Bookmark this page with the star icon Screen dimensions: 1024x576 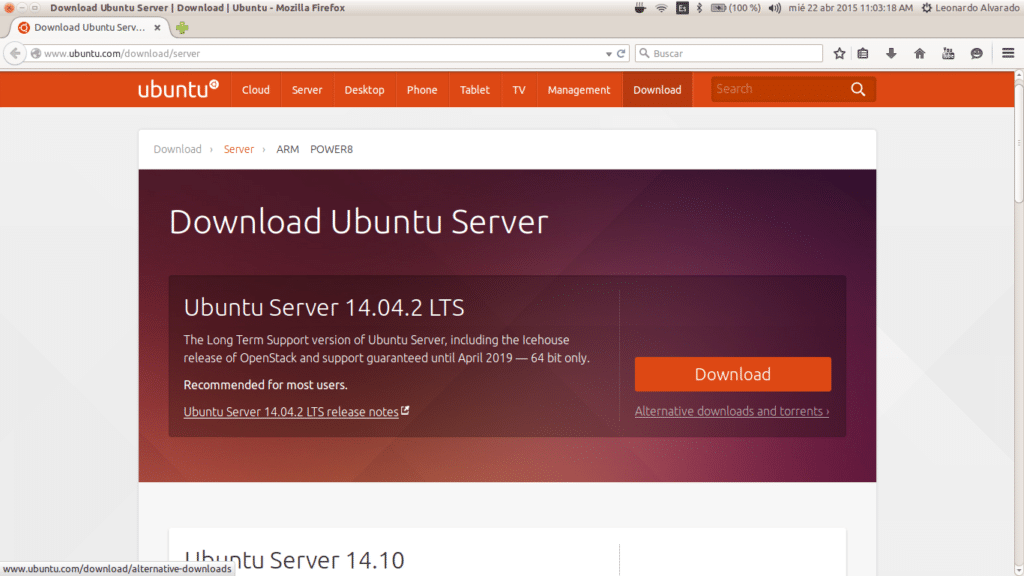[839, 54]
